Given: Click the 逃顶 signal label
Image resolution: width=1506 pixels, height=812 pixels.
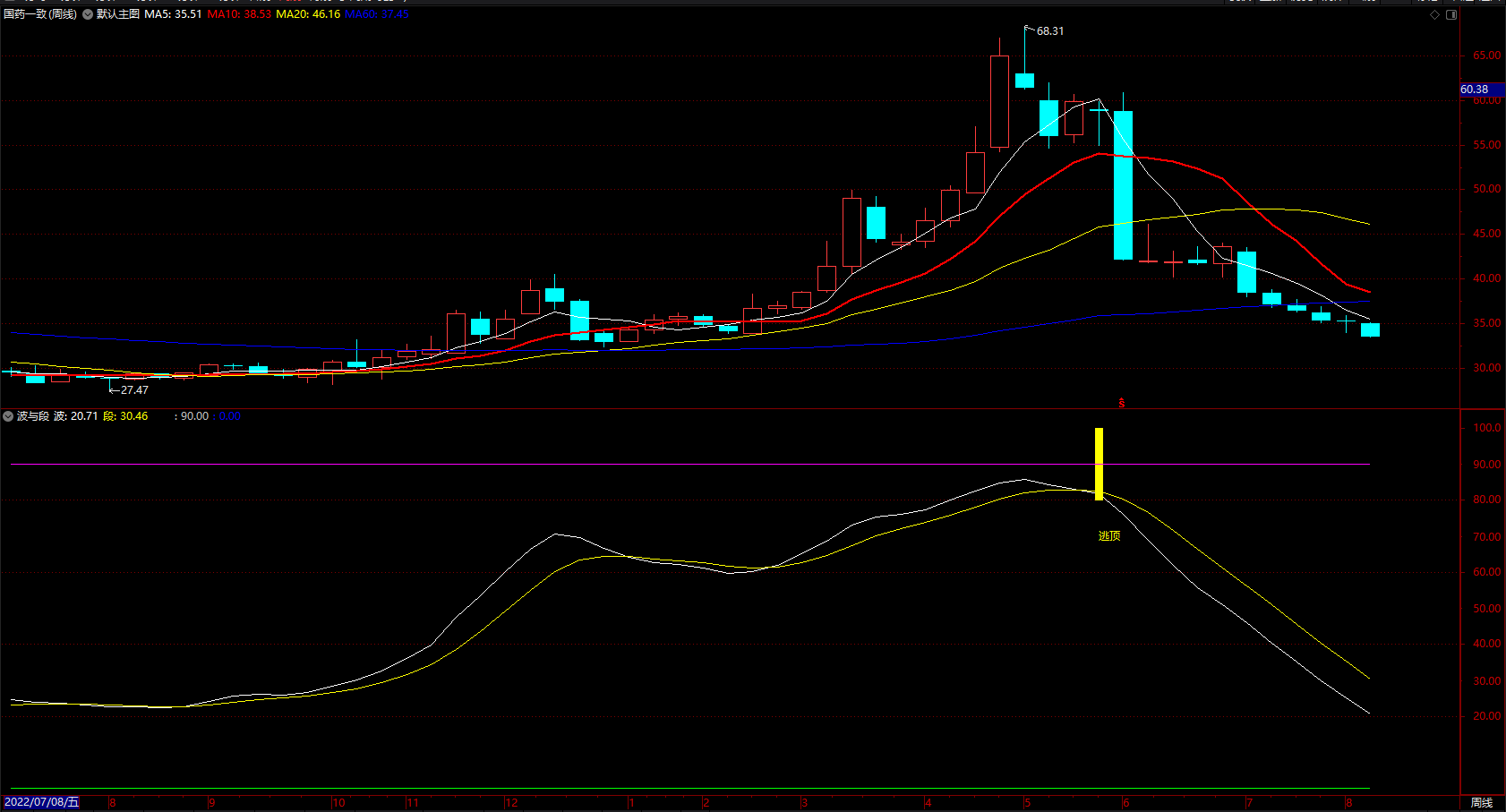Looking at the screenshot, I should pyautogui.click(x=1109, y=535).
